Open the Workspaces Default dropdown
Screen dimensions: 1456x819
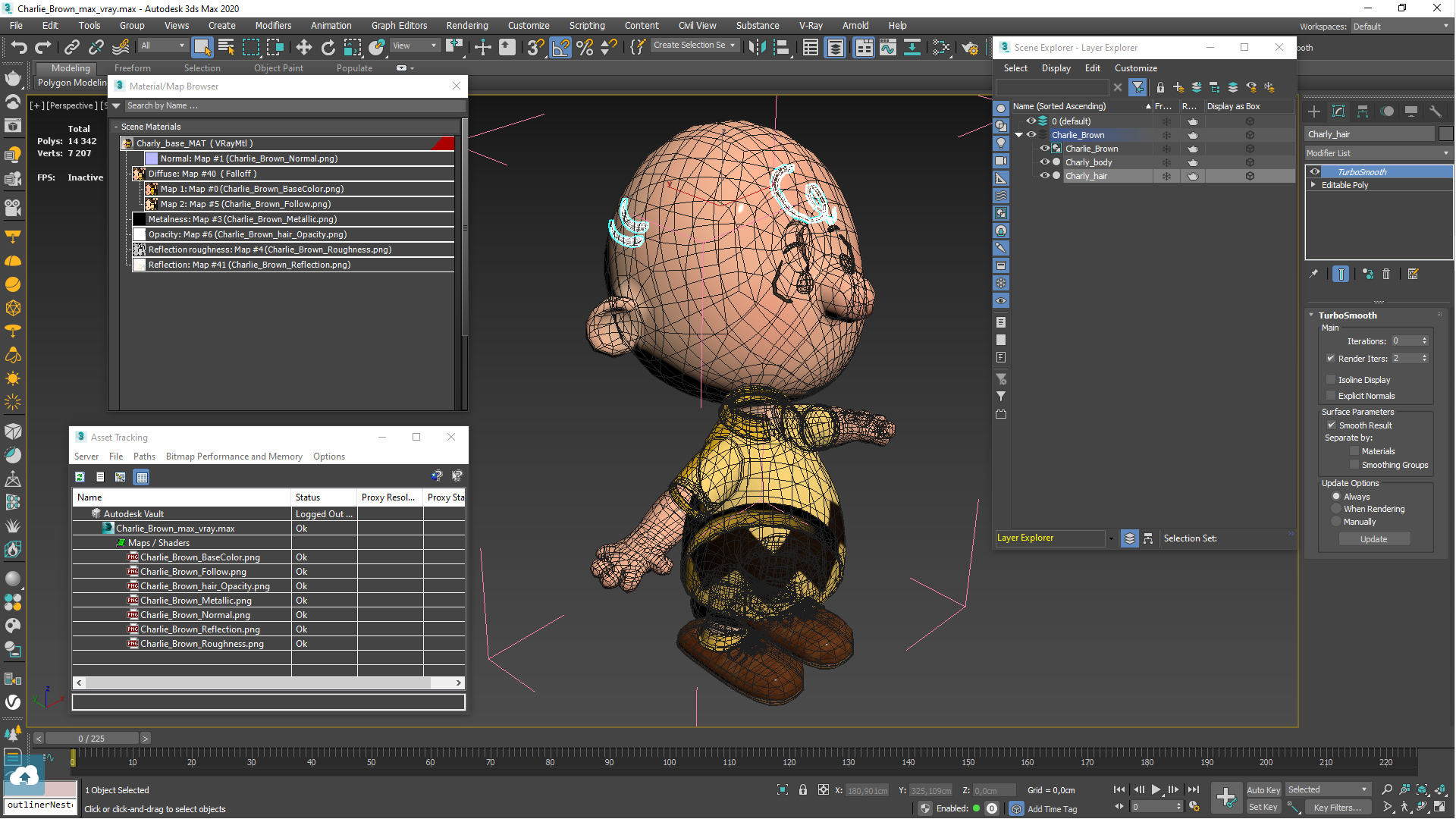[x=1401, y=27]
